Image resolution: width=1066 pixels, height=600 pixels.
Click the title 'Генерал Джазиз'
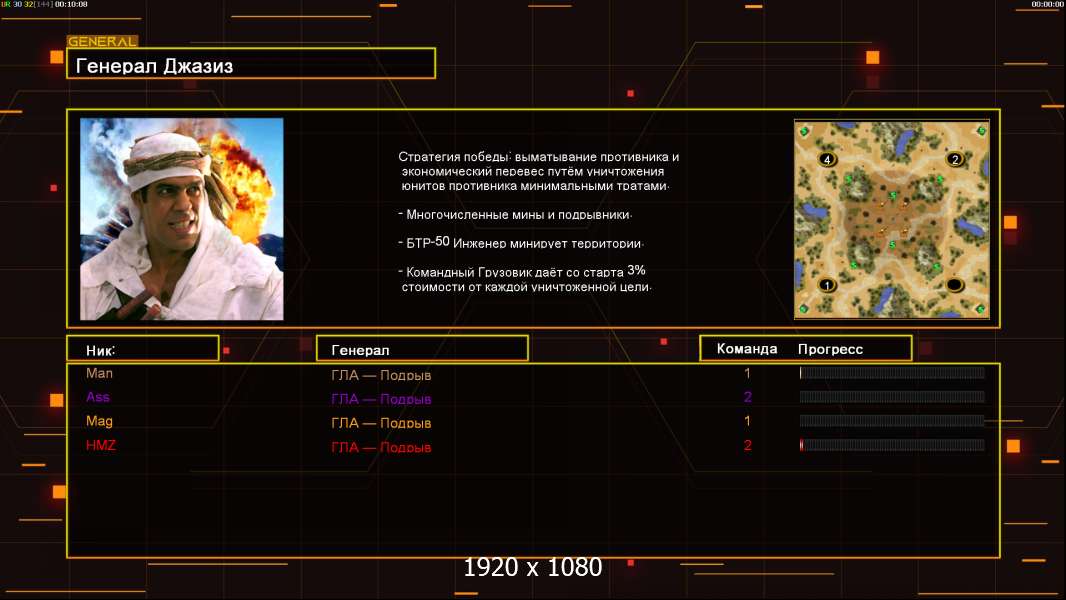[x=154, y=66]
